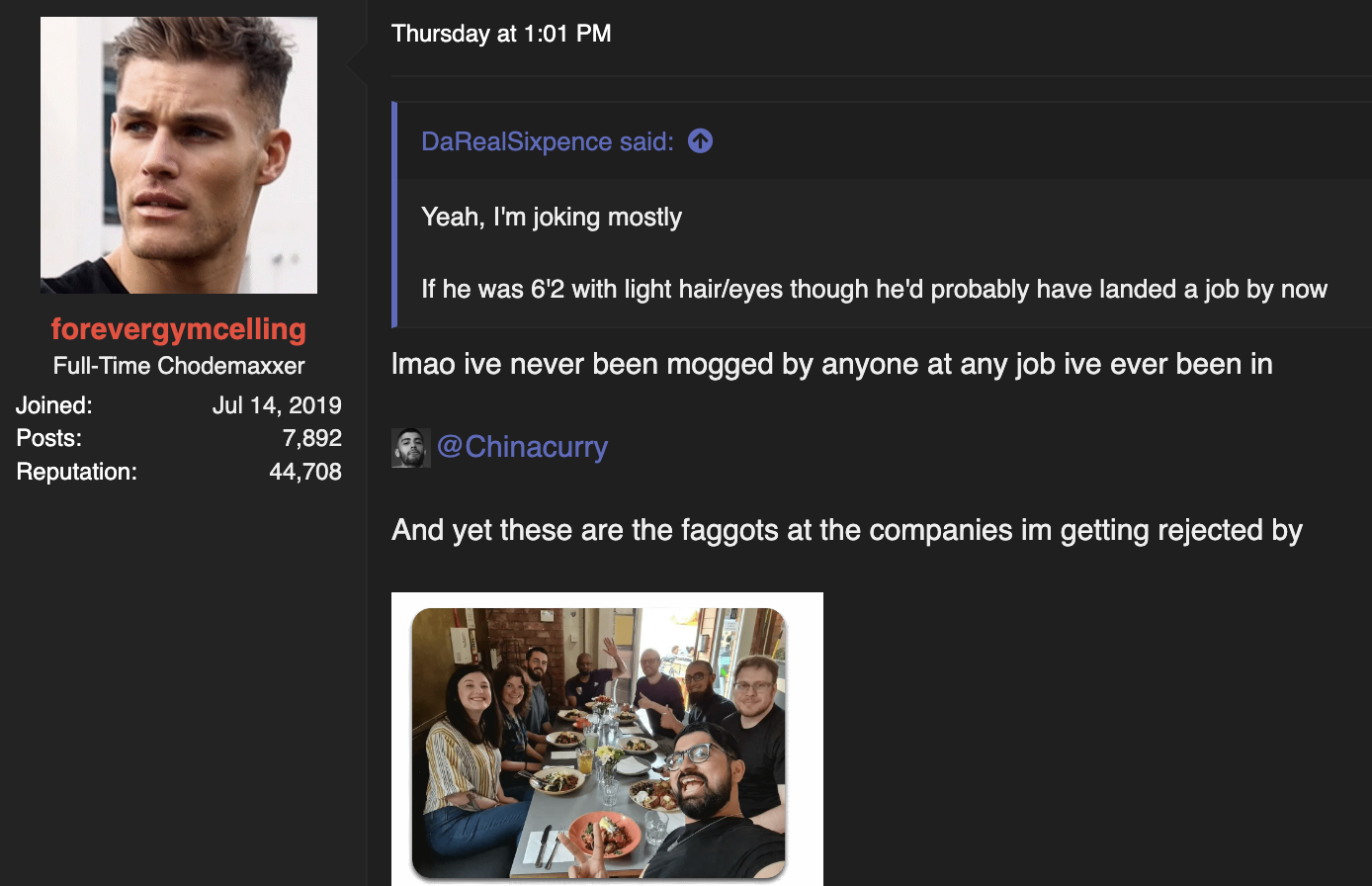Click quoted line about landing a job
Screen dimensions: 1372x886
(874, 290)
